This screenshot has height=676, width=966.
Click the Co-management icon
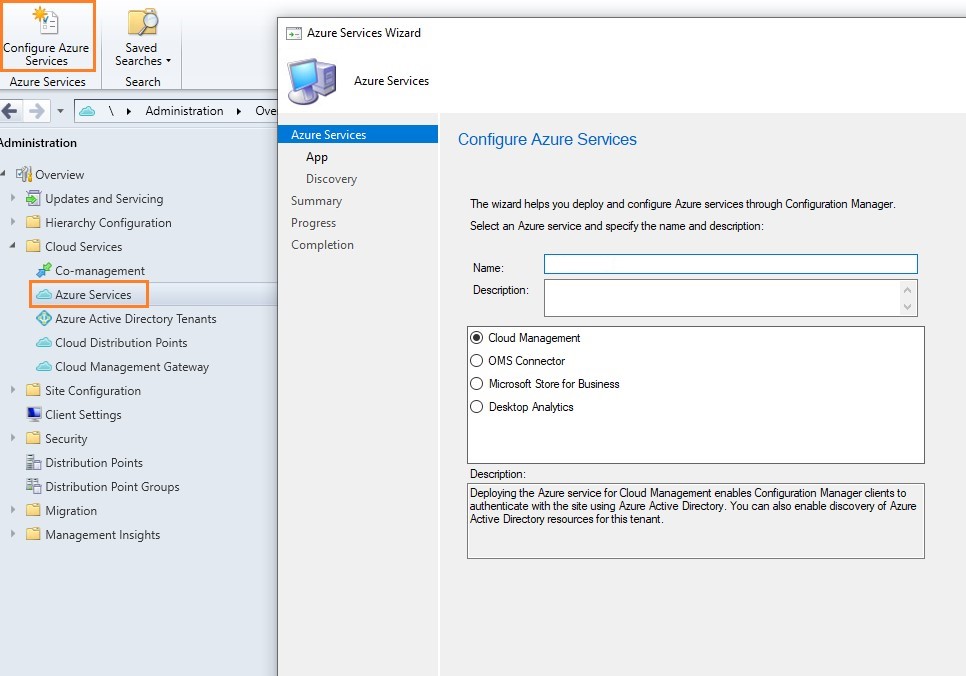click(x=44, y=270)
